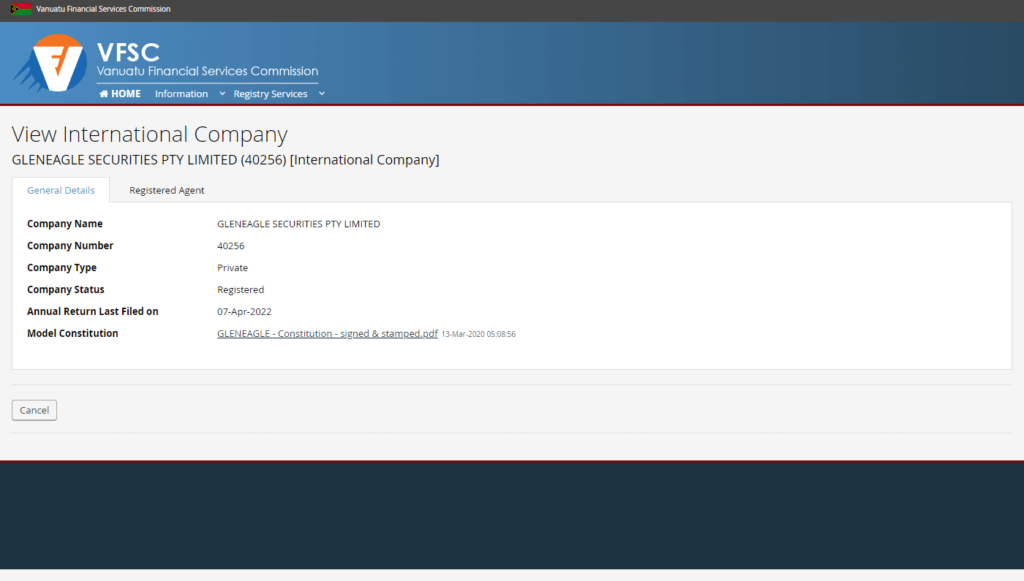The height and width of the screenshot is (581, 1024).
Task: Click the Cancel button
Action: pos(34,410)
